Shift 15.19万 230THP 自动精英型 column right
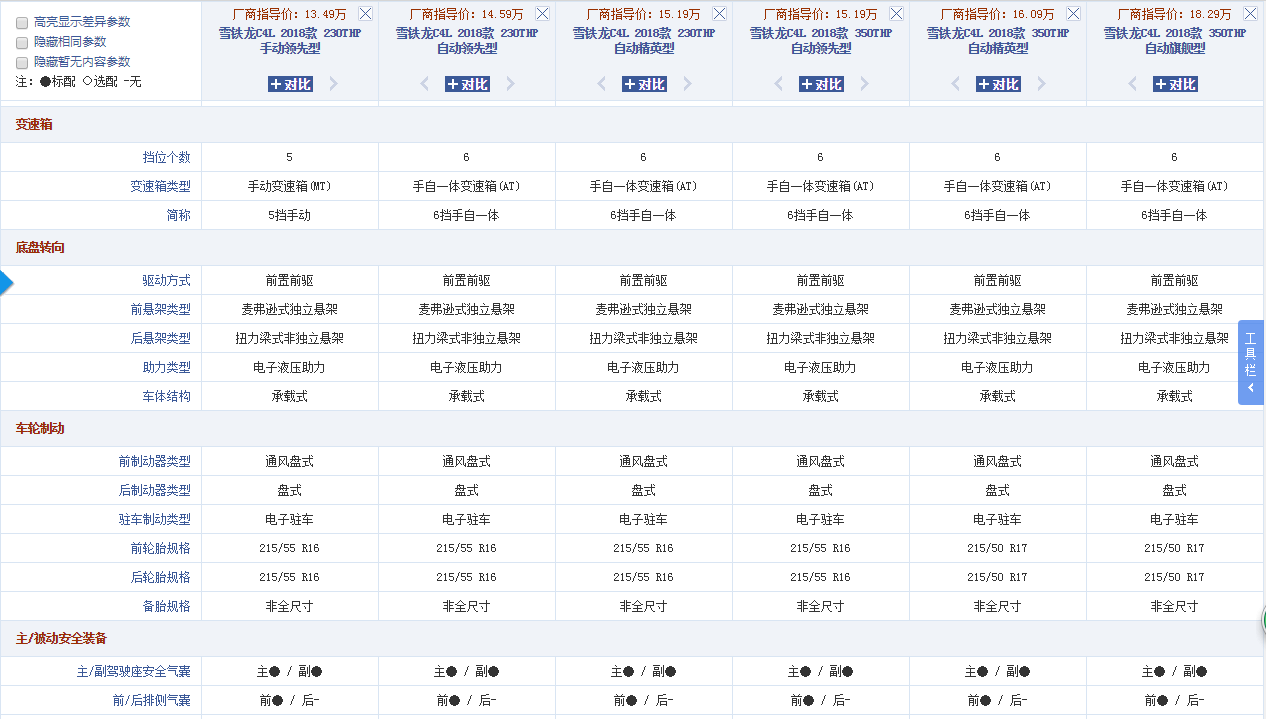Viewport: 1266px width, 719px height. 688,84
